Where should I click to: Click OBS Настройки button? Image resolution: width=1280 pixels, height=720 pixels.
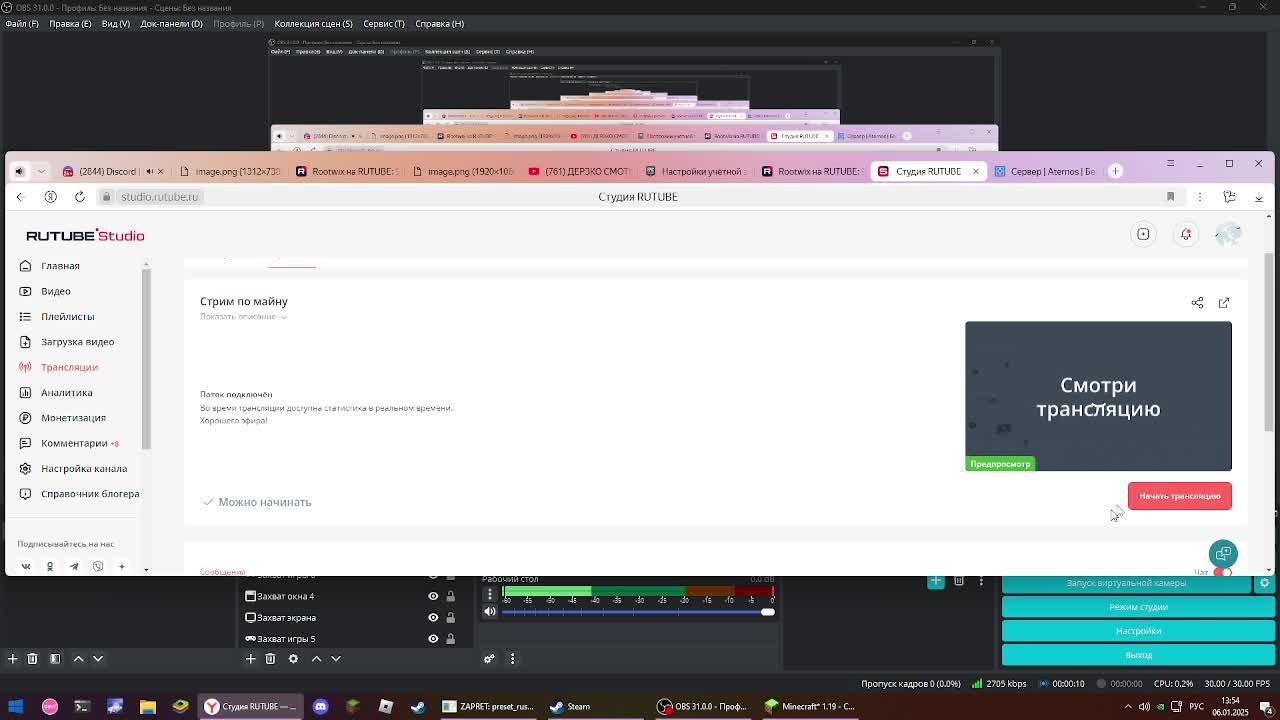(1138, 631)
